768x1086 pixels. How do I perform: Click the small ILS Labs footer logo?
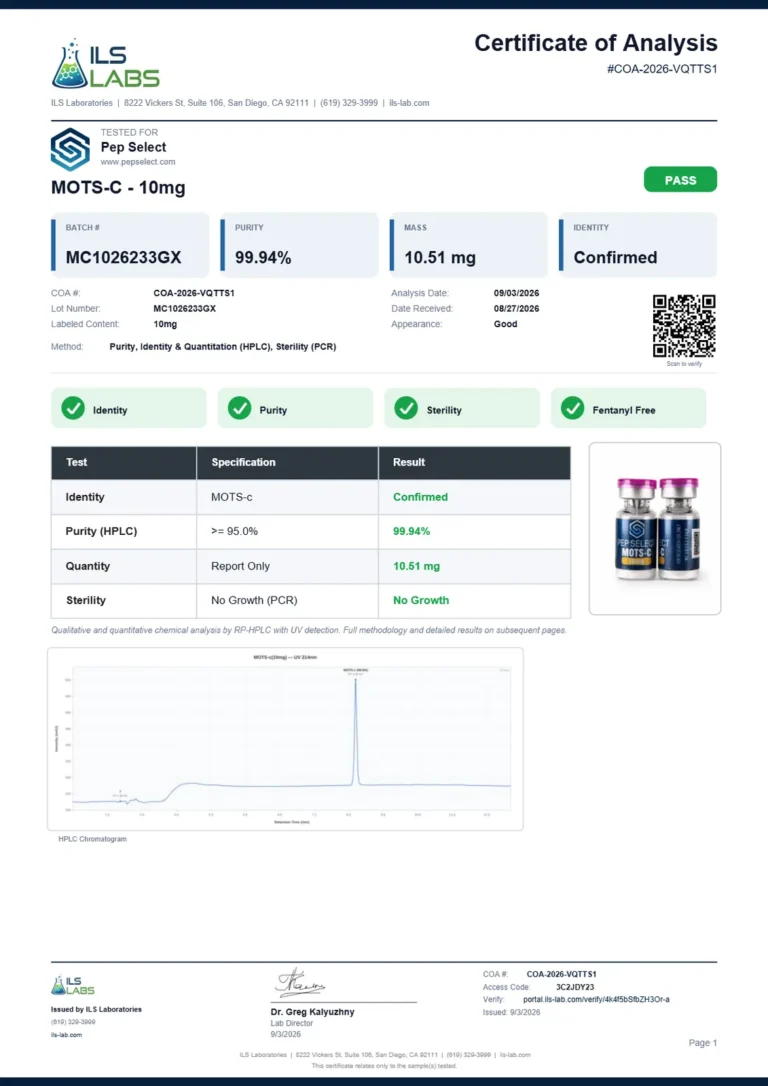coord(73,985)
